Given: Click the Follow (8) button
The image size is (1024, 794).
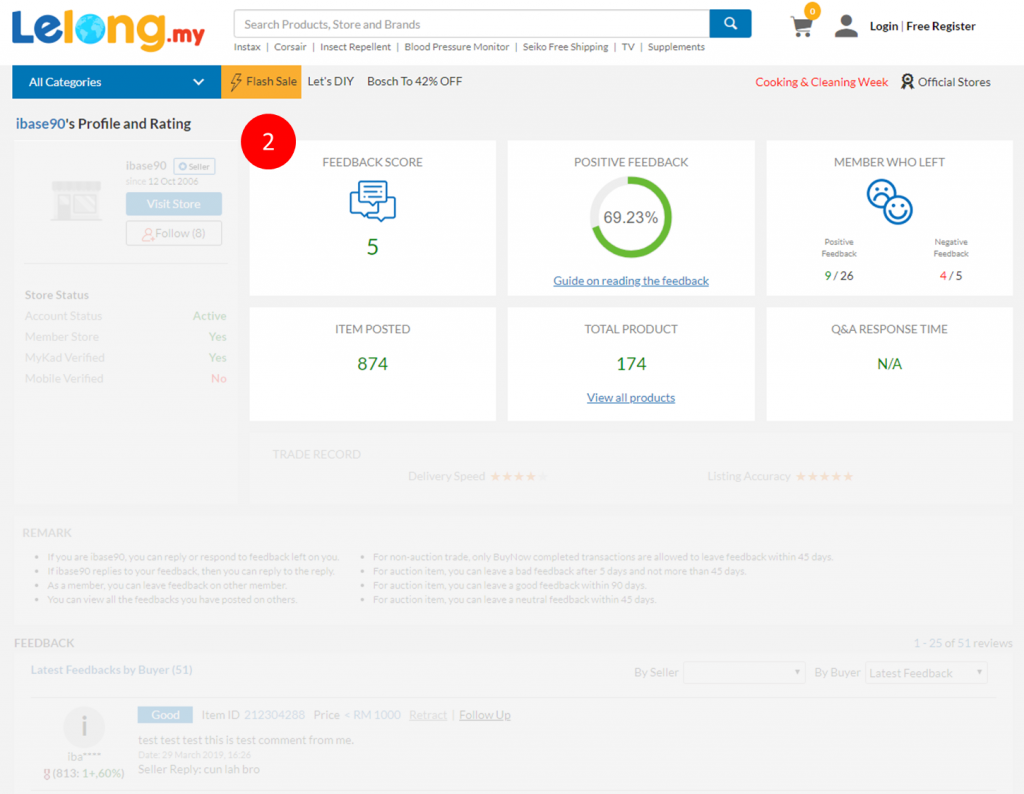Looking at the screenshot, I should [x=174, y=233].
